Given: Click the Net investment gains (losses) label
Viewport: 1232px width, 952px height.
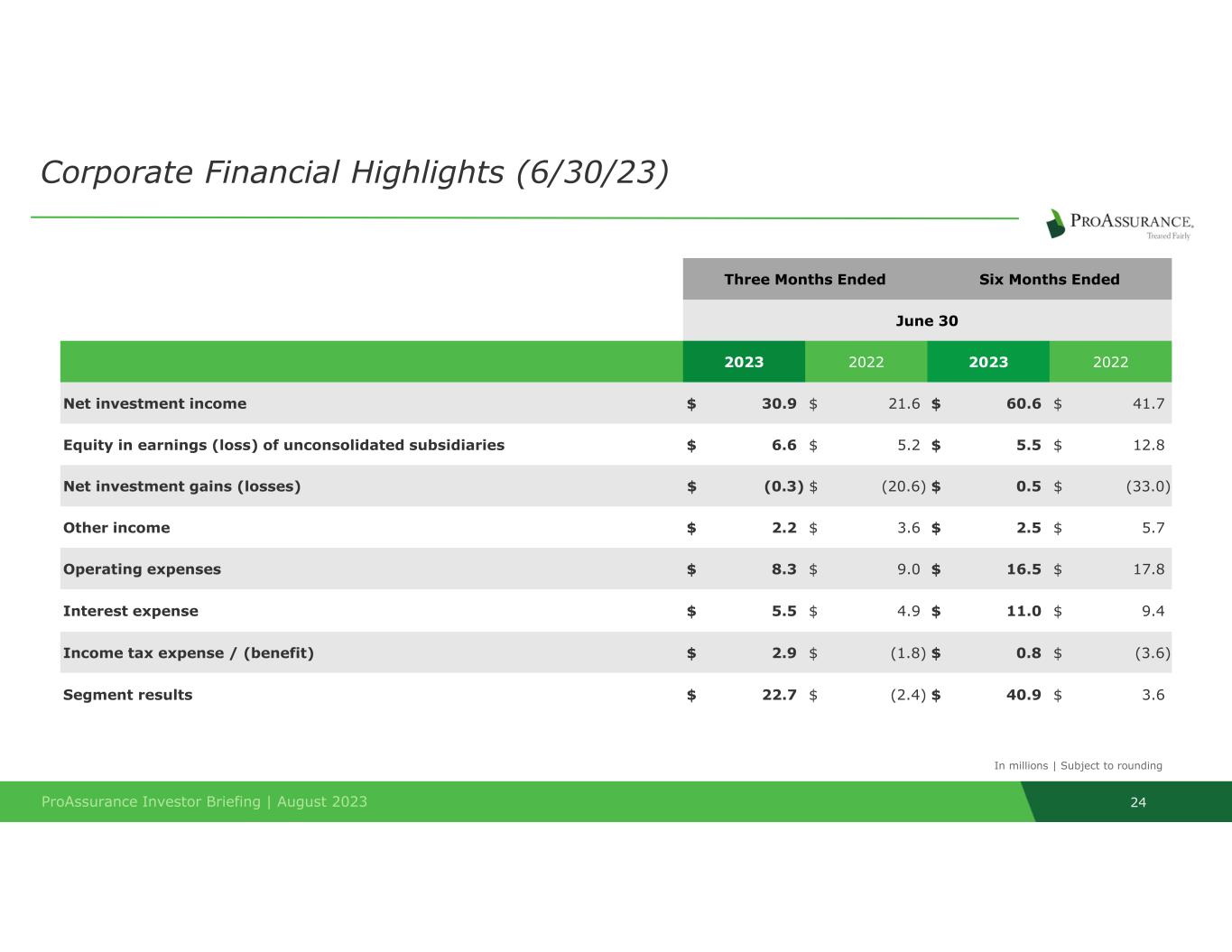Looking at the screenshot, I should point(181,486).
